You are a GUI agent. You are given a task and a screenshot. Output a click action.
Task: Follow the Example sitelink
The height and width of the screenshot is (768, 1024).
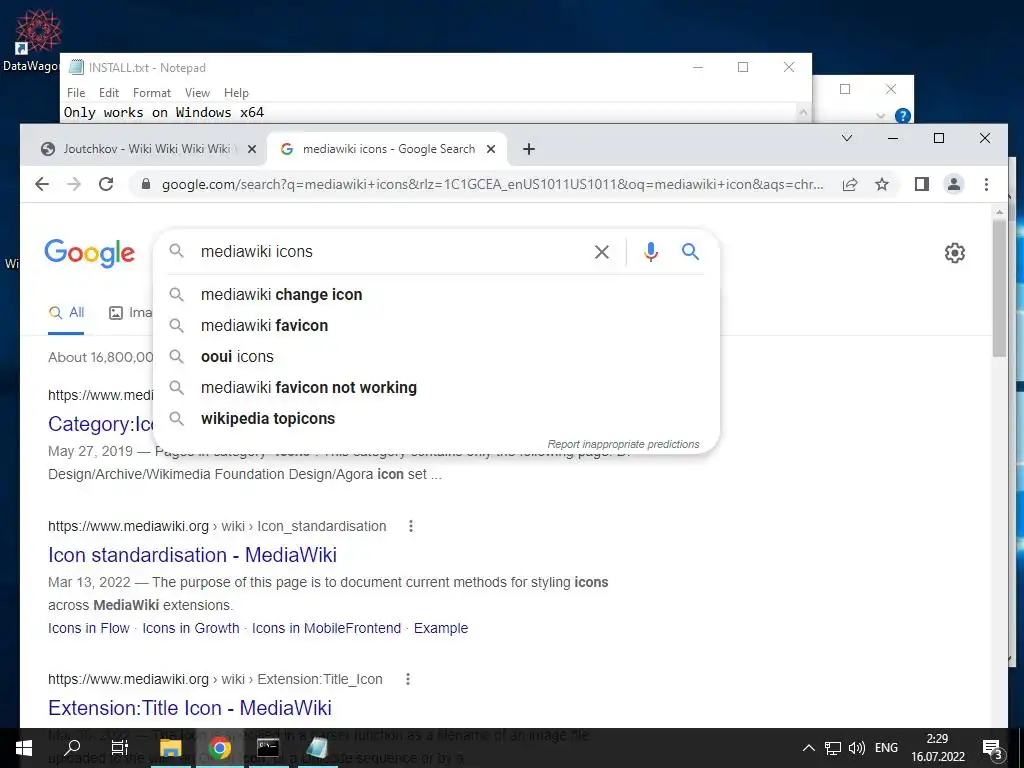(x=441, y=628)
